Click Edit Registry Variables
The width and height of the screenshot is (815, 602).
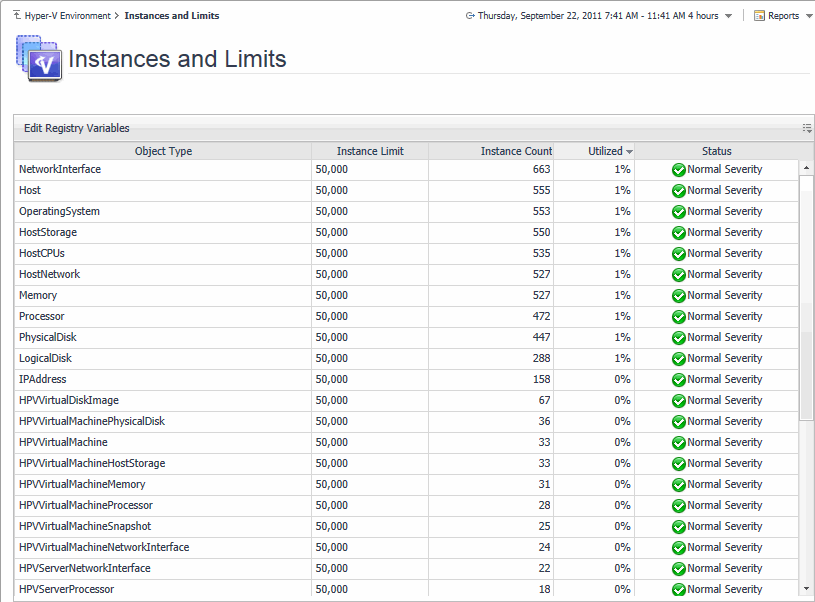[76, 128]
